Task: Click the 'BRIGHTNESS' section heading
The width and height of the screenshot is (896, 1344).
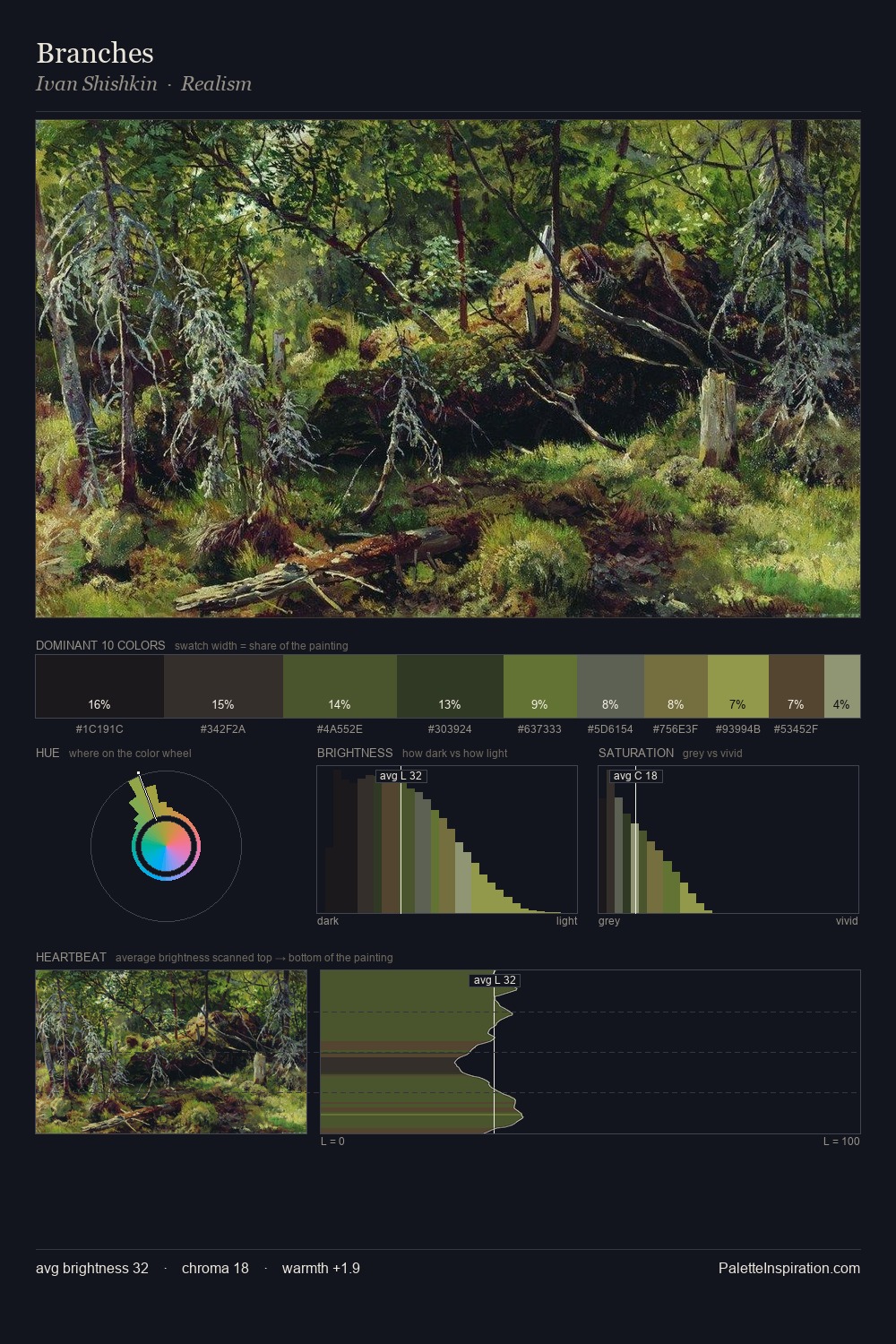Action: point(355,753)
